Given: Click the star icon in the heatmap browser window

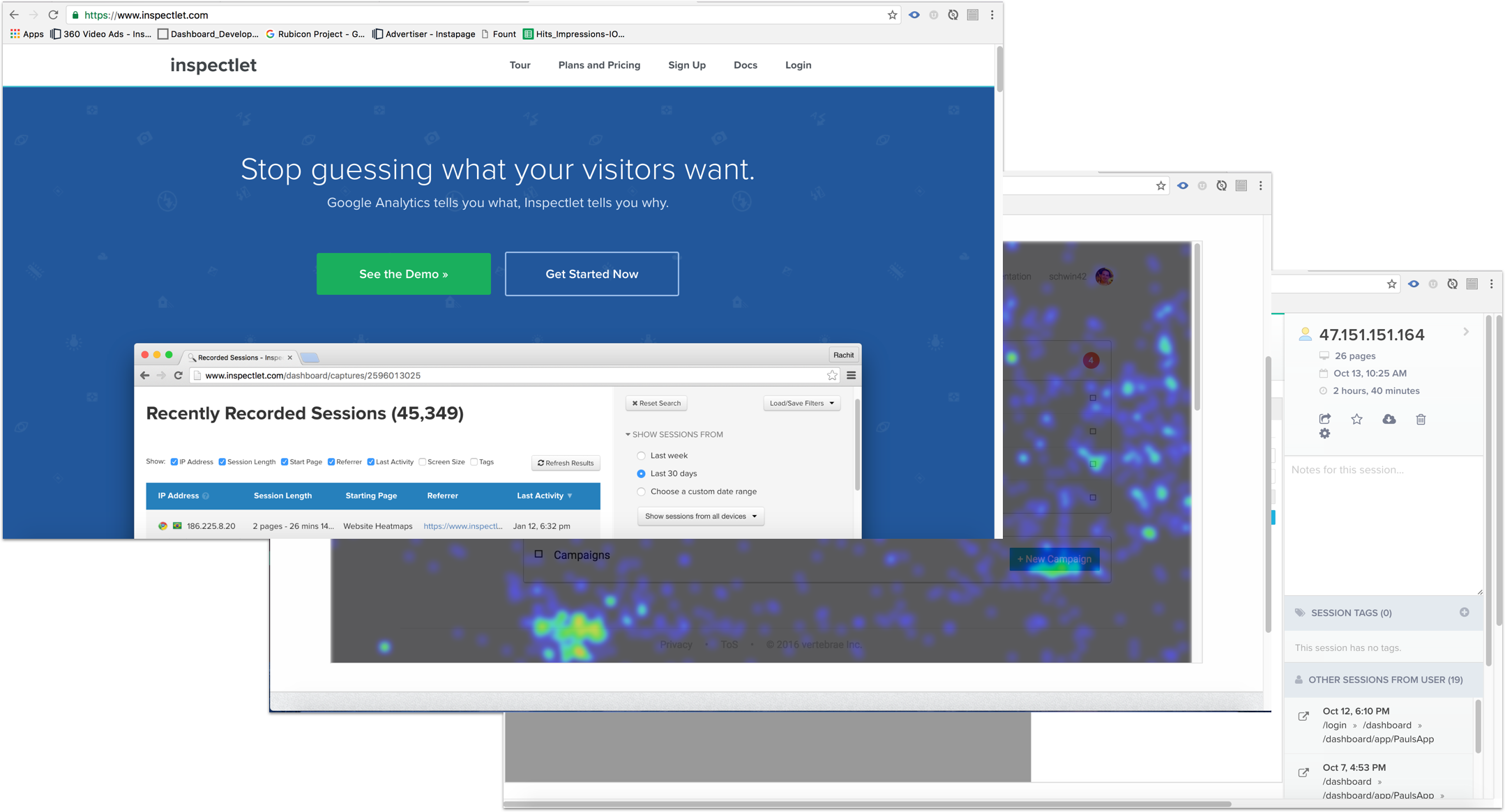Looking at the screenshot, I should [1160, 185].
